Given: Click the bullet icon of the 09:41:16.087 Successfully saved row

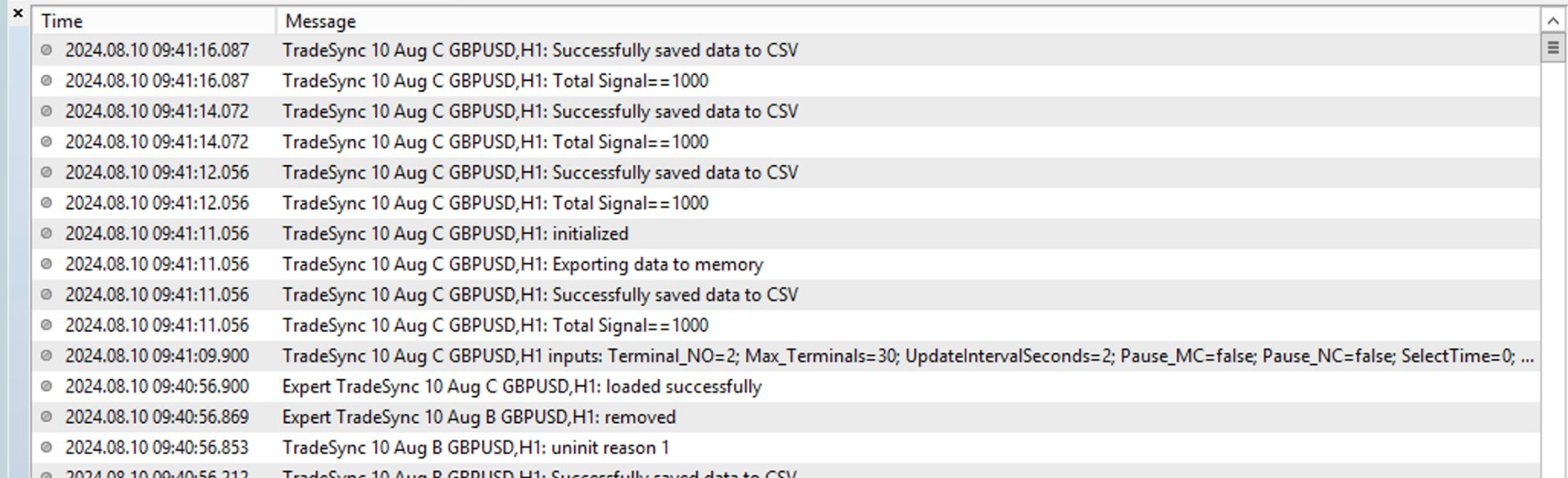Looking at the screenshot, I should pyautogui.click(x=46, y=50).
